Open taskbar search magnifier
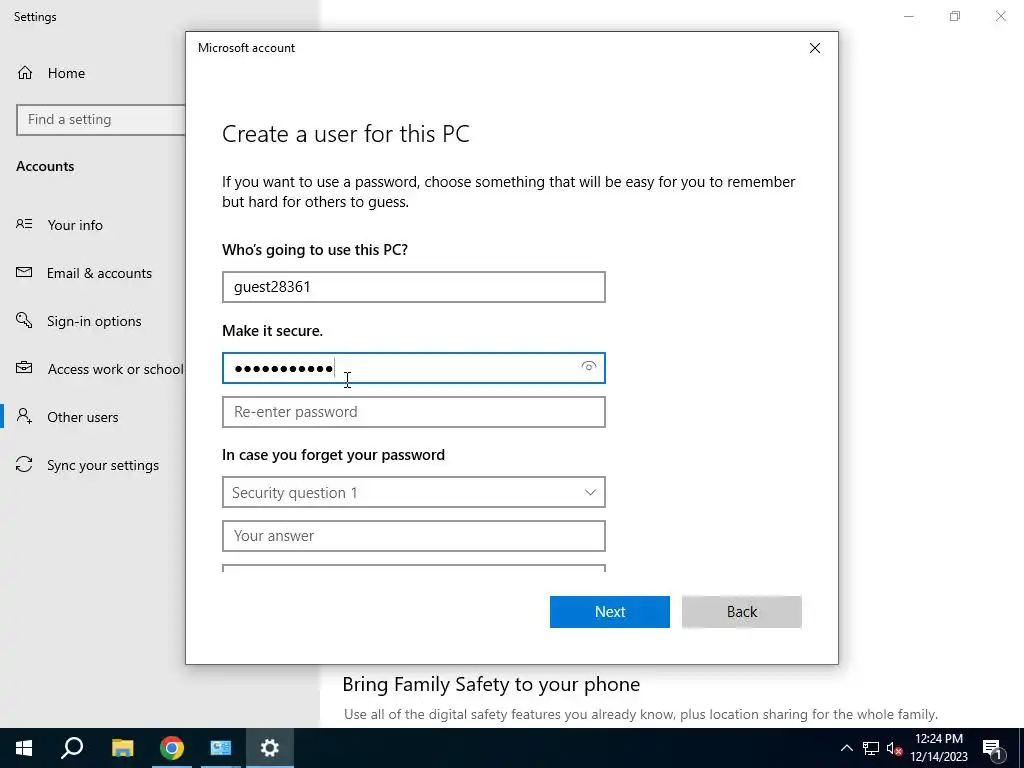Screen dimensions: 1024x768 [72, 748]
